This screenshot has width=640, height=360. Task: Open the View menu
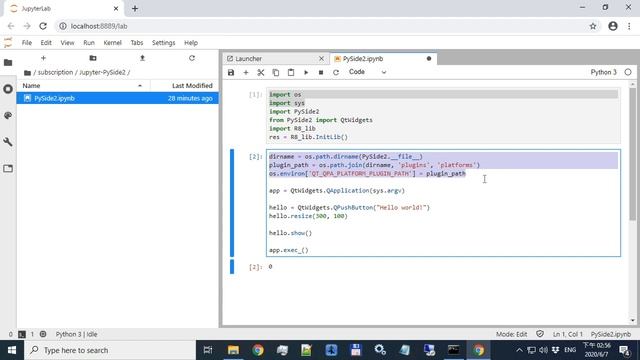[67, 43]
